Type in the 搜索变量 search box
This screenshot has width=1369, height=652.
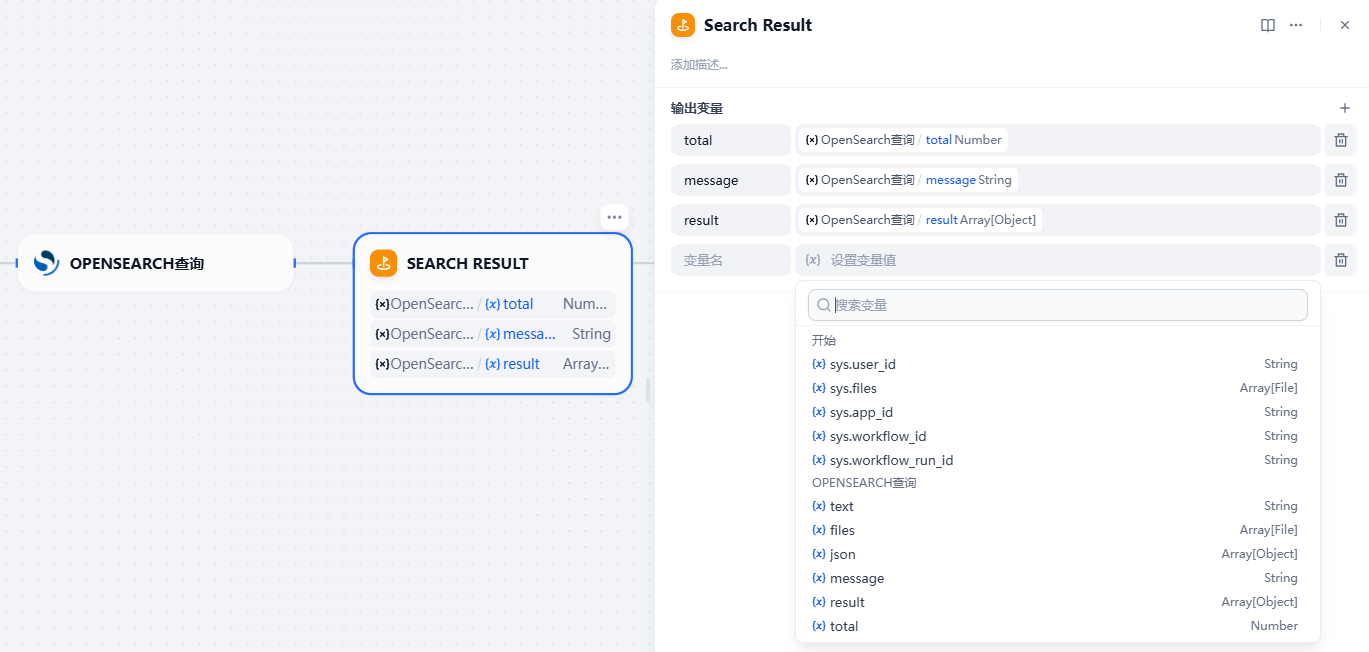click(1065, 305)
